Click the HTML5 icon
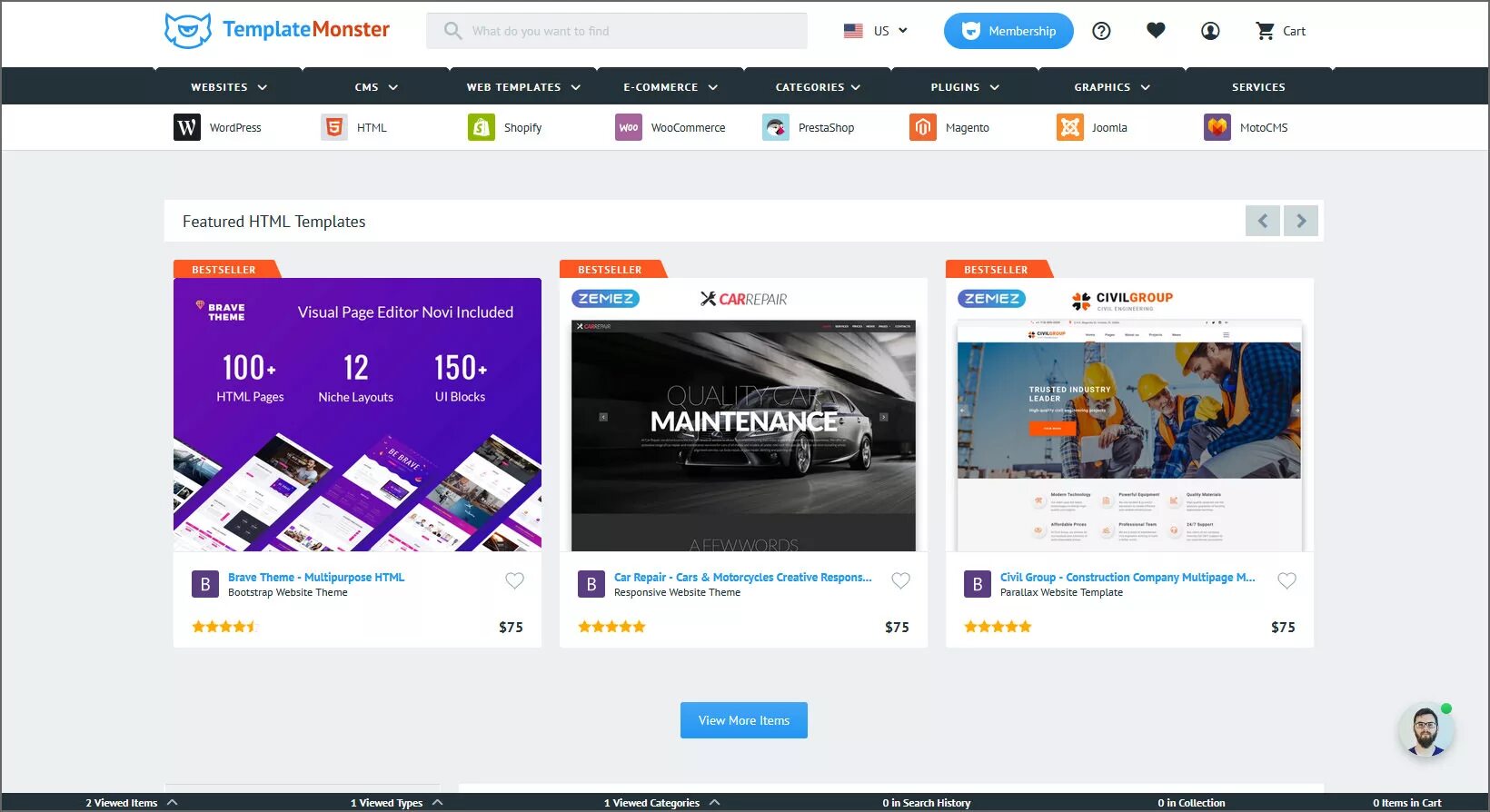 [x=334, y=127]
